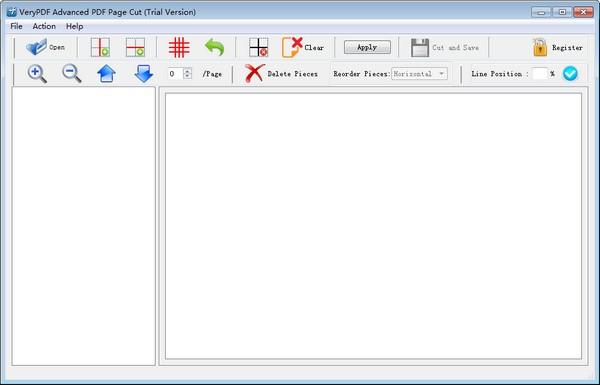Open the Reorder Pieces dropdown
The image size is (600, 385).
tap(419, 73)
